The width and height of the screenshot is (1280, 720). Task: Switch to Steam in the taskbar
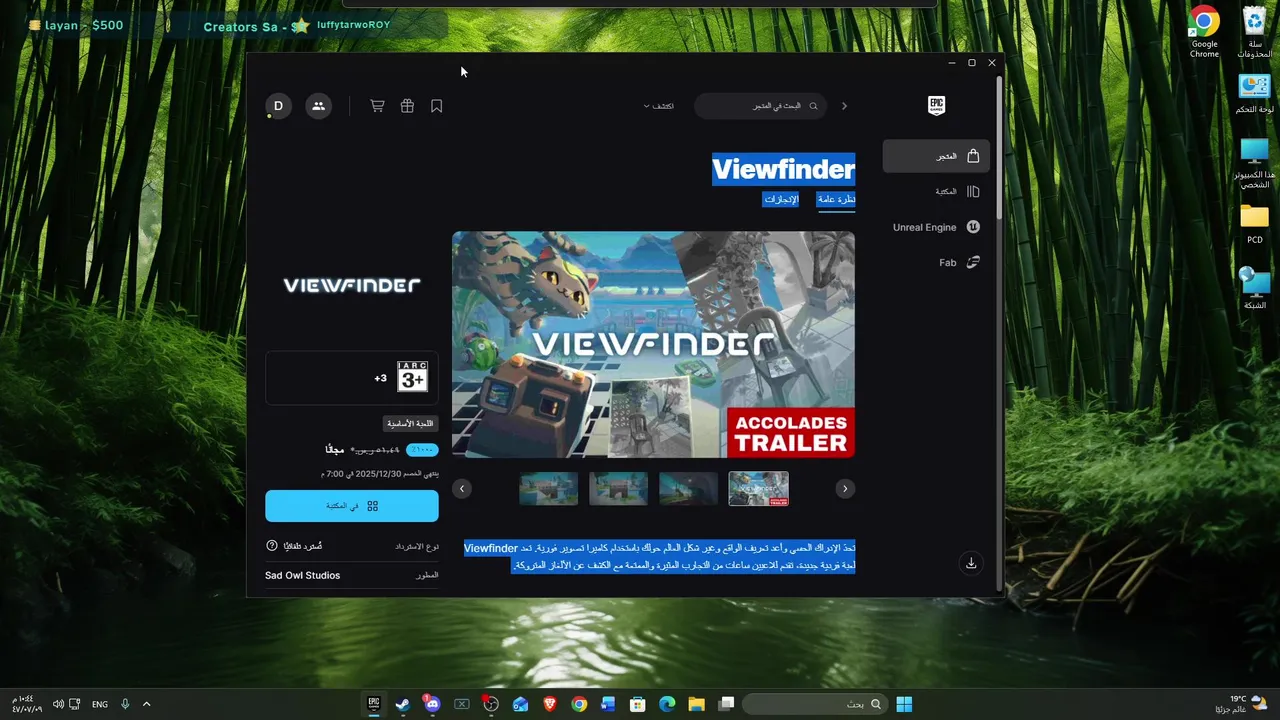[402, 704]
